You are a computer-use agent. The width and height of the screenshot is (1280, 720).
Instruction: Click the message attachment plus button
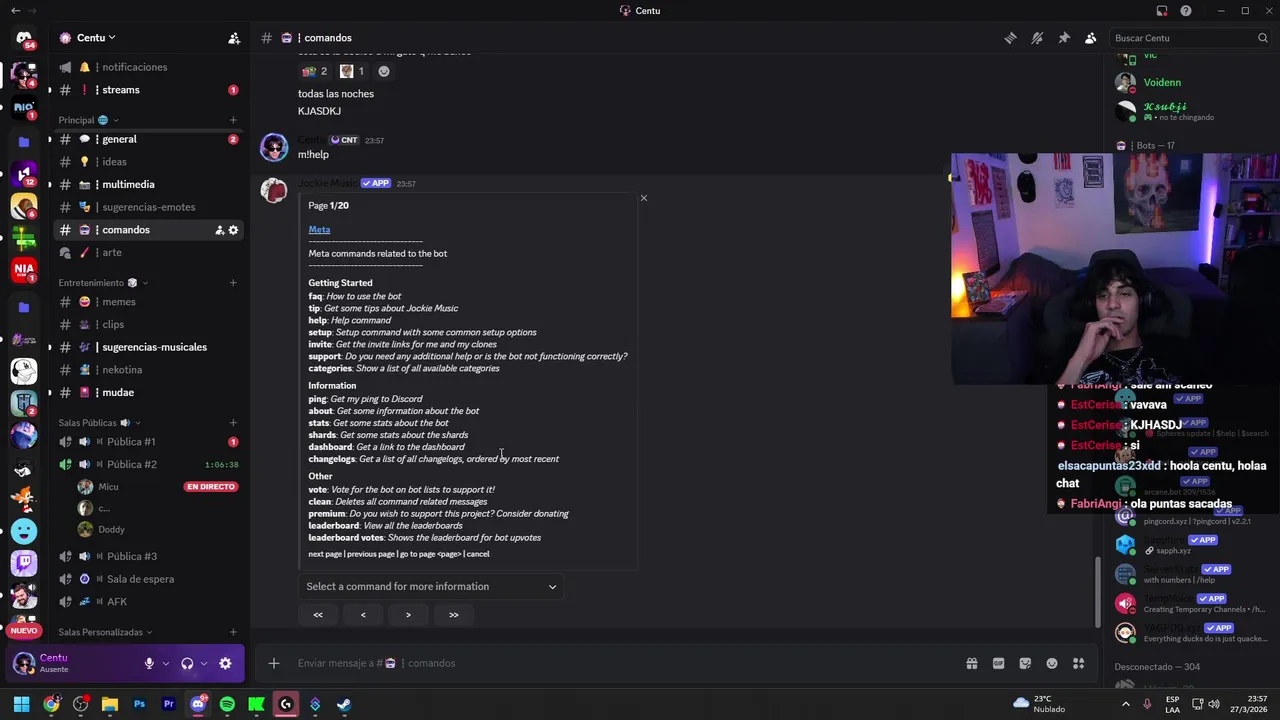tap(273, 663)
